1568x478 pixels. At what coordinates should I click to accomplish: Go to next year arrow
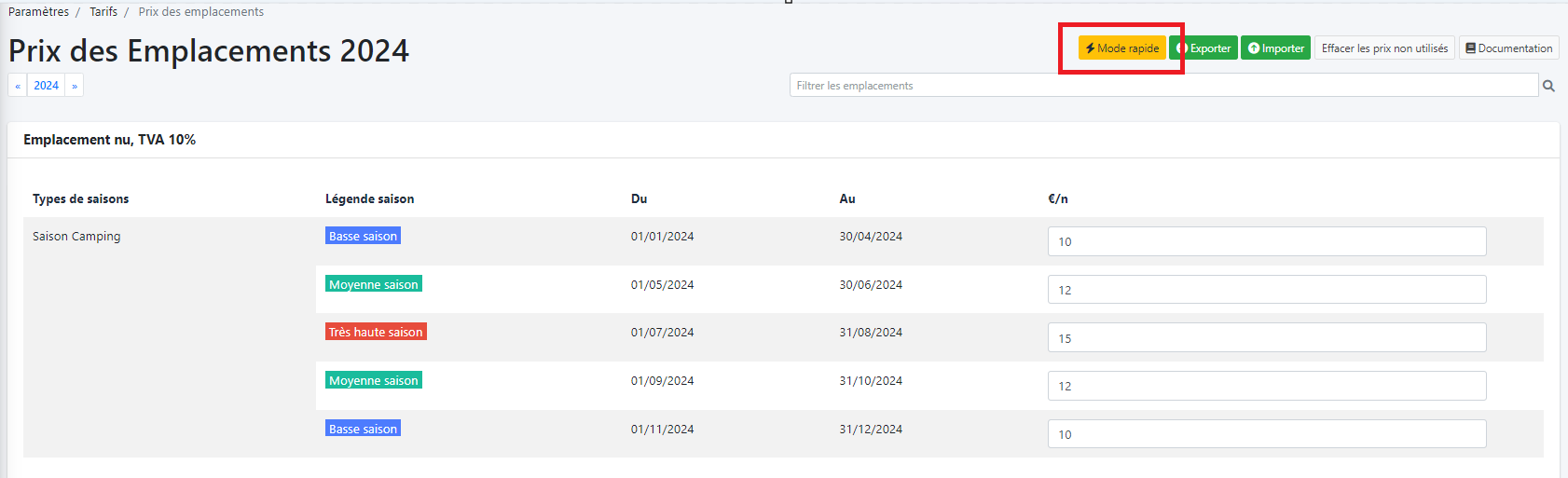(75, 86)
